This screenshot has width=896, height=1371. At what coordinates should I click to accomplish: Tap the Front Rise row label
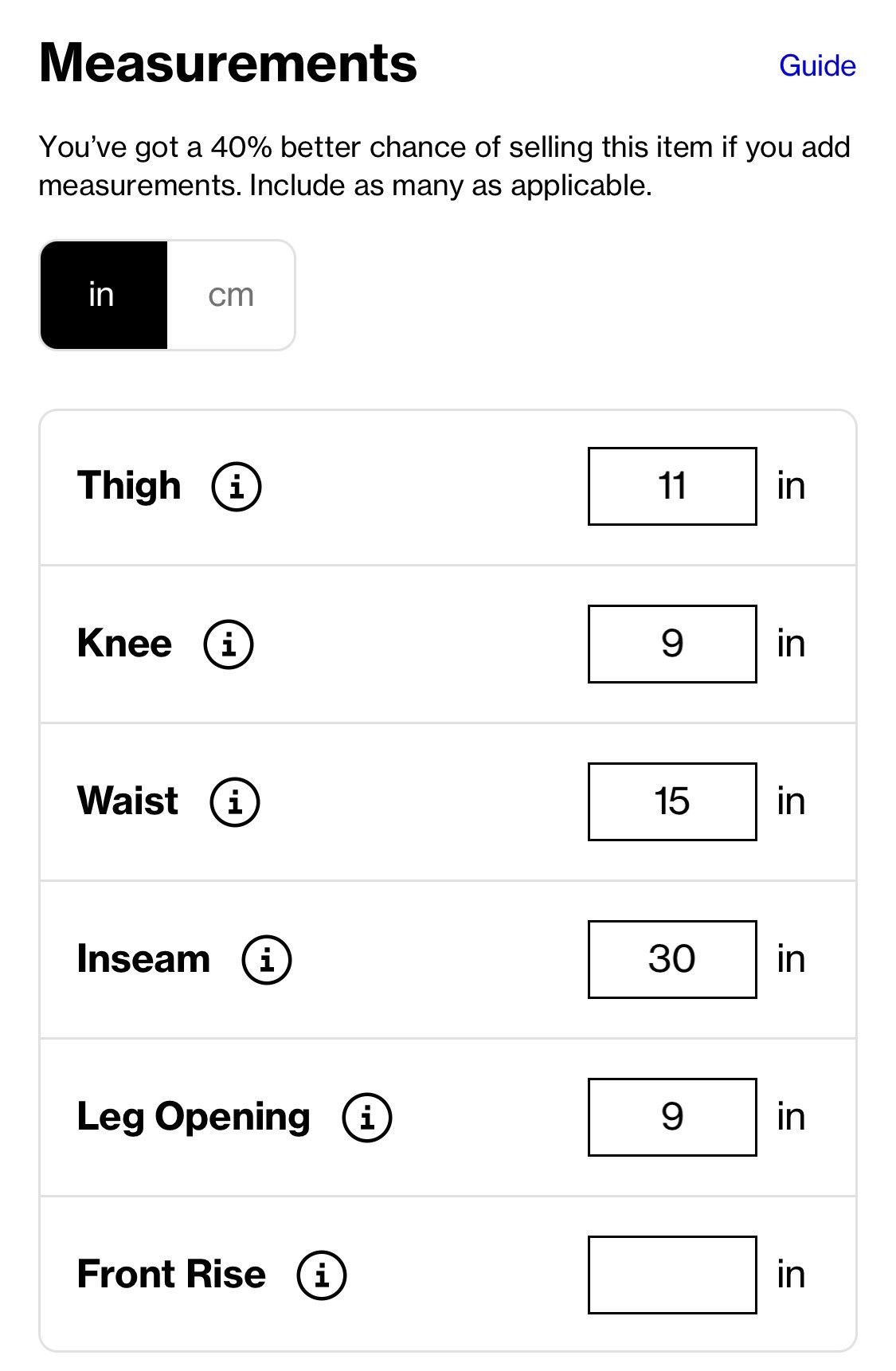point(171,1274)
